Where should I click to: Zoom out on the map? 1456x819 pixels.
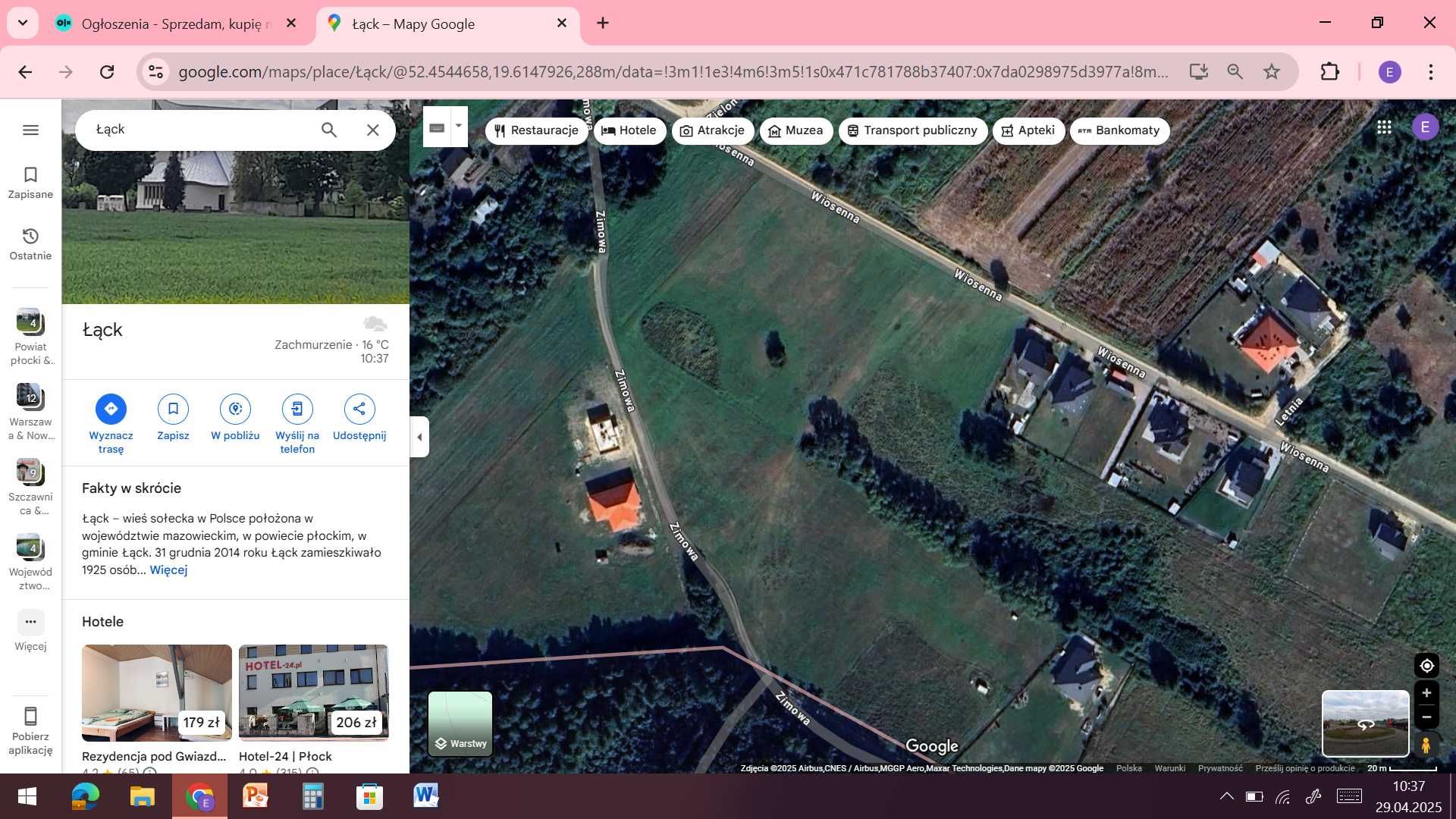(x=1426, y=717)
